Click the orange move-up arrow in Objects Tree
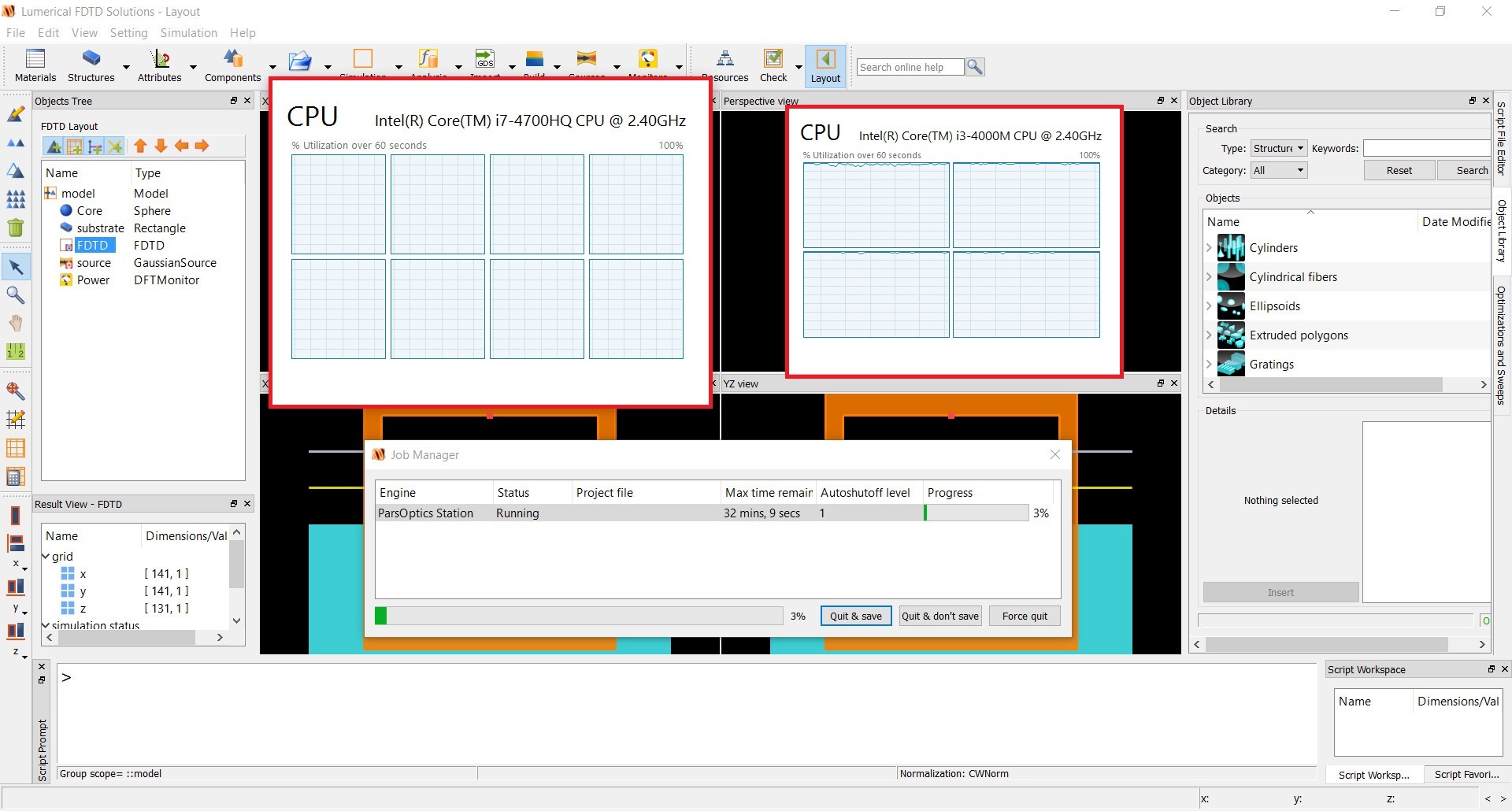This screenshot has height=811, width=1512. (x=140, y=146)
